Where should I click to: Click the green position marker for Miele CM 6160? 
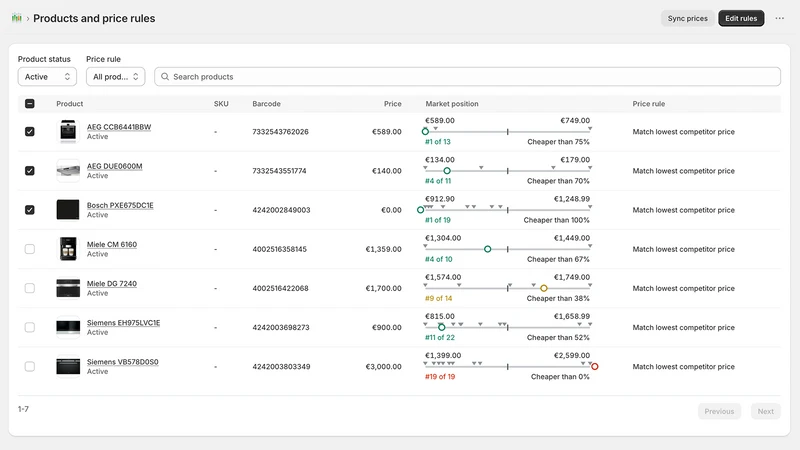(487, 249)
